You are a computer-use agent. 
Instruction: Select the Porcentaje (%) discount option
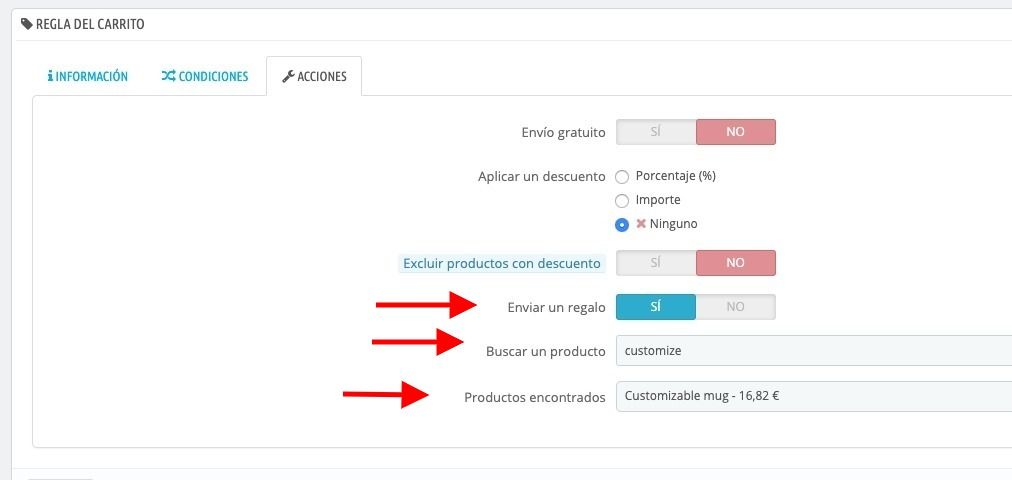click(x=622, y=177)
